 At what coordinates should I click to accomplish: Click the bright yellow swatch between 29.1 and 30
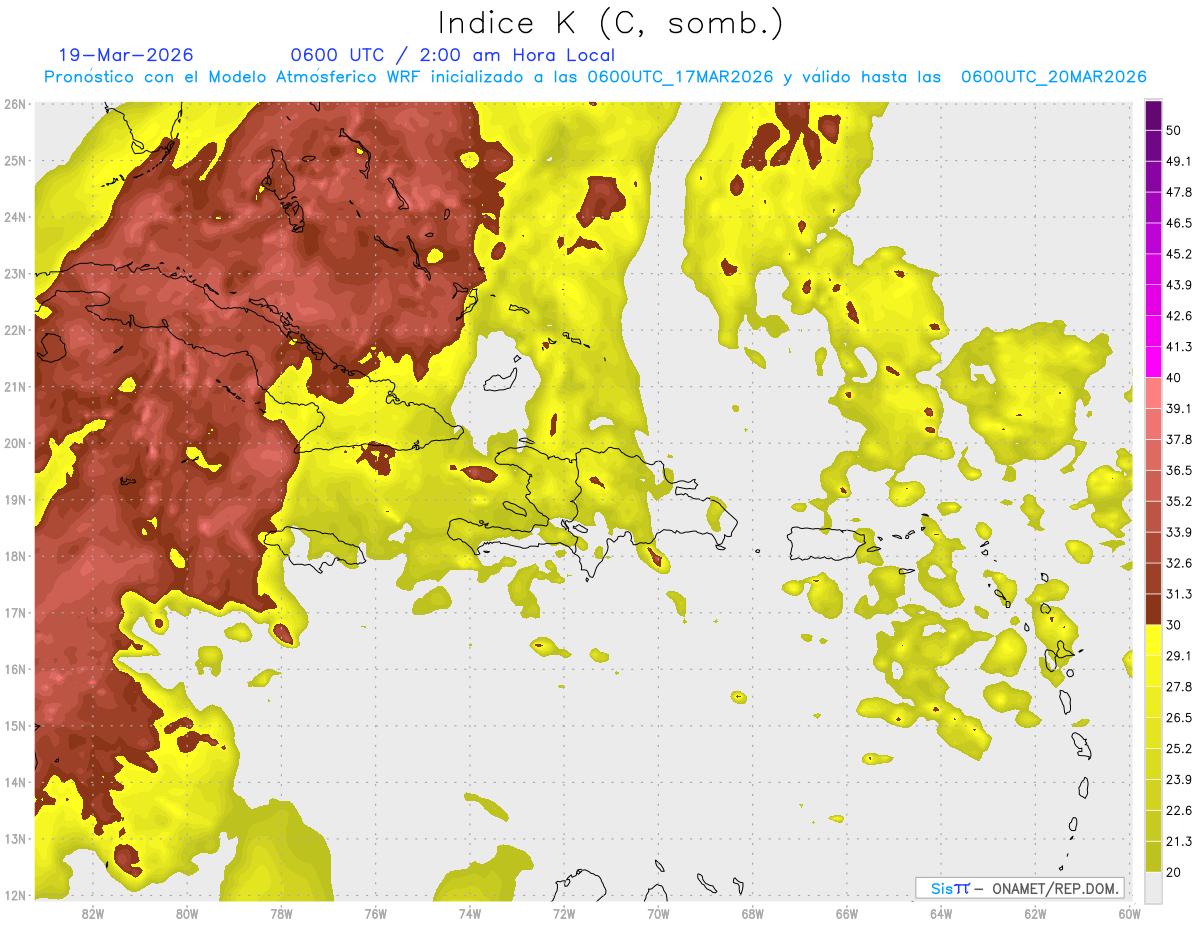[1153, 640]
